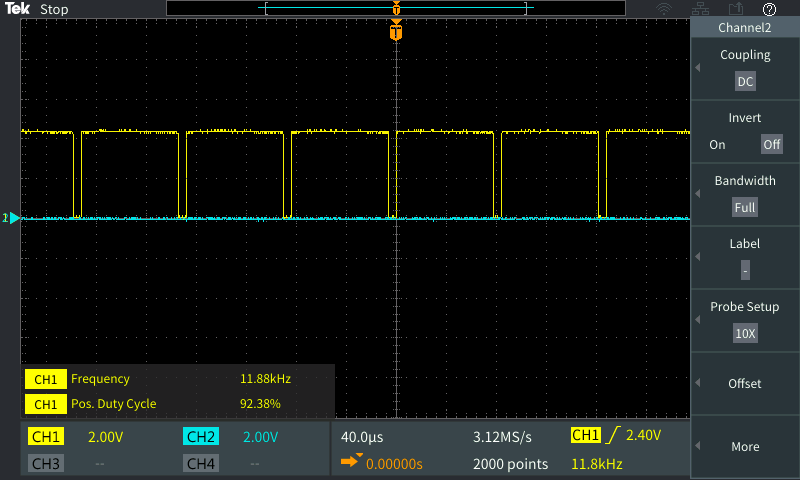This screenshot has width=800, height=480.
Task: Expand the Offset side arrow
Action: pyautogui.click(x=697, y=383)
